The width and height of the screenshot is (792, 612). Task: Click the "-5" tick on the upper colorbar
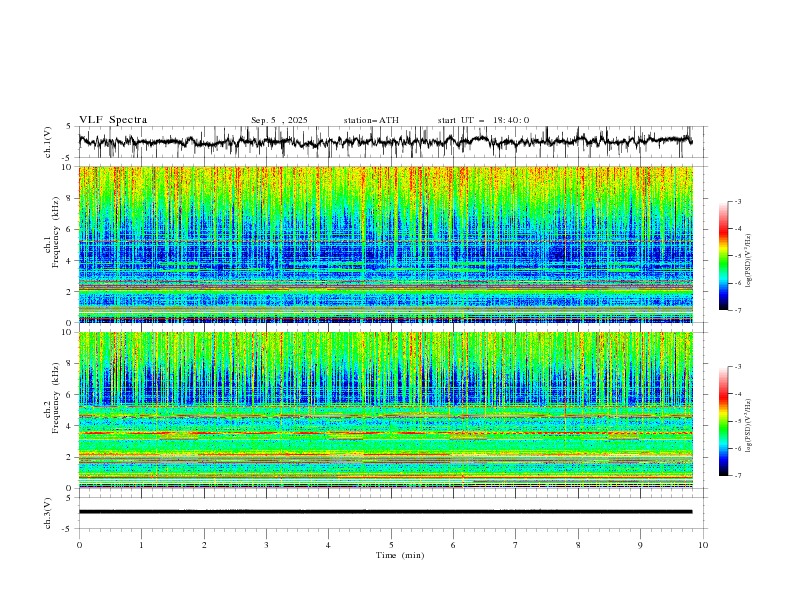(738, 256)
